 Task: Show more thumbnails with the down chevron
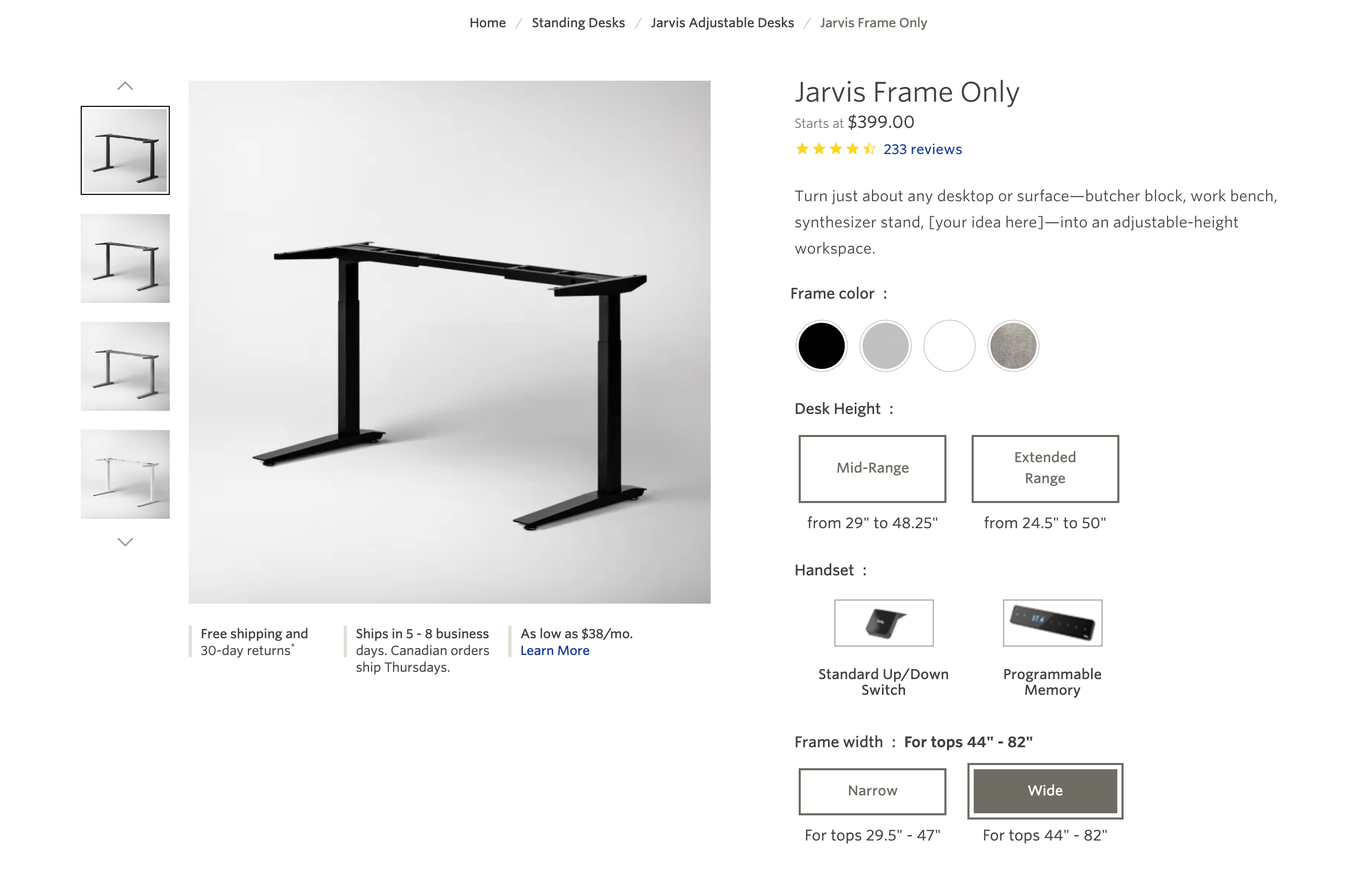[125, 541]
